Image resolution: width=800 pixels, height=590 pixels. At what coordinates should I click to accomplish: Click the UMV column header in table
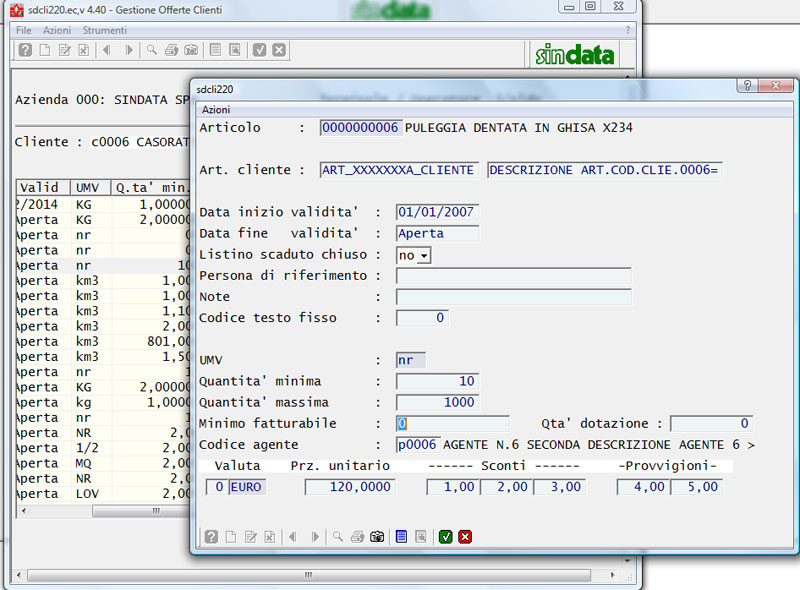(90, 187)
